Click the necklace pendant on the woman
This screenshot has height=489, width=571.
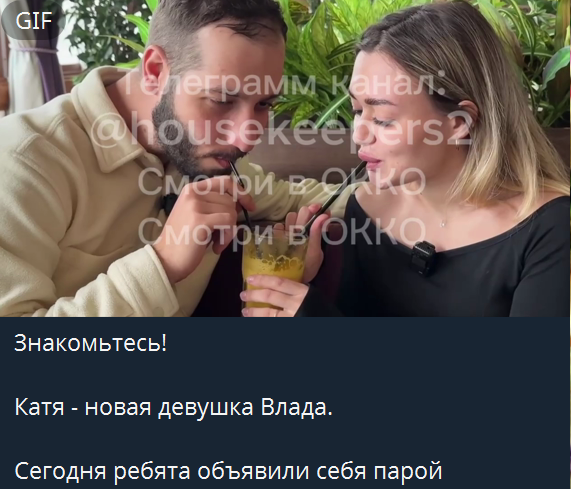[x=442, y=224]
